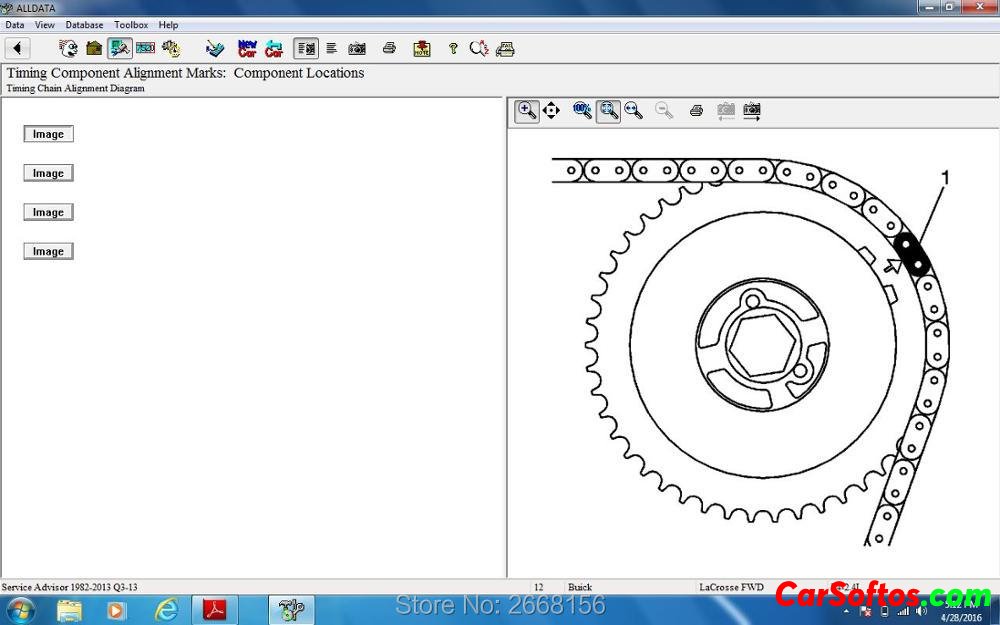The height and width of the screenshot is (625, 1000).
Task: Click the highlighted chain link in diagram
Action: (x=912, y=254)
